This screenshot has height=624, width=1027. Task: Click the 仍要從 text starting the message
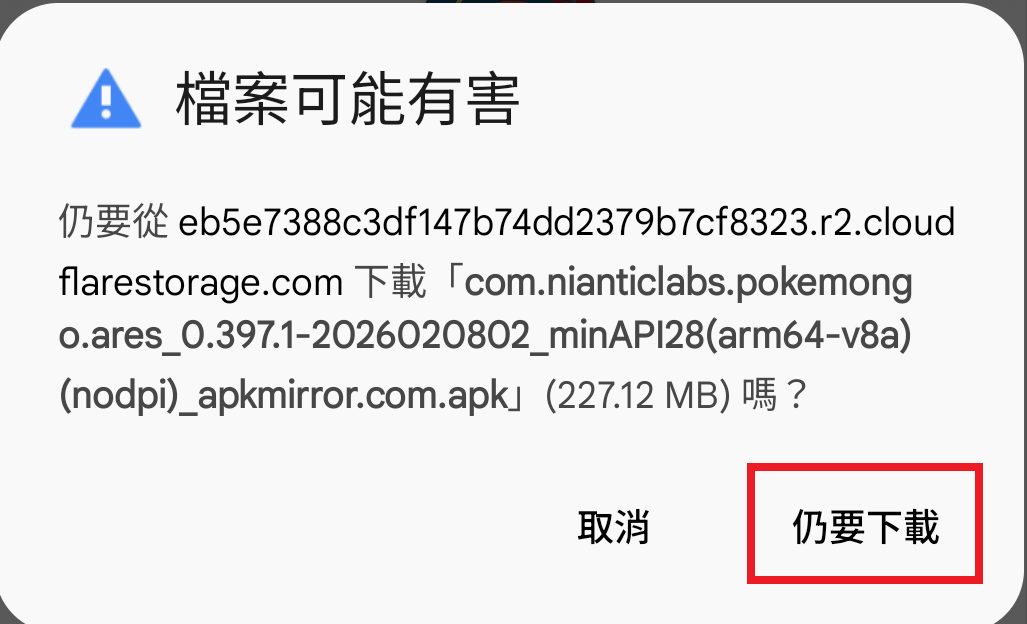click(114, 221)
